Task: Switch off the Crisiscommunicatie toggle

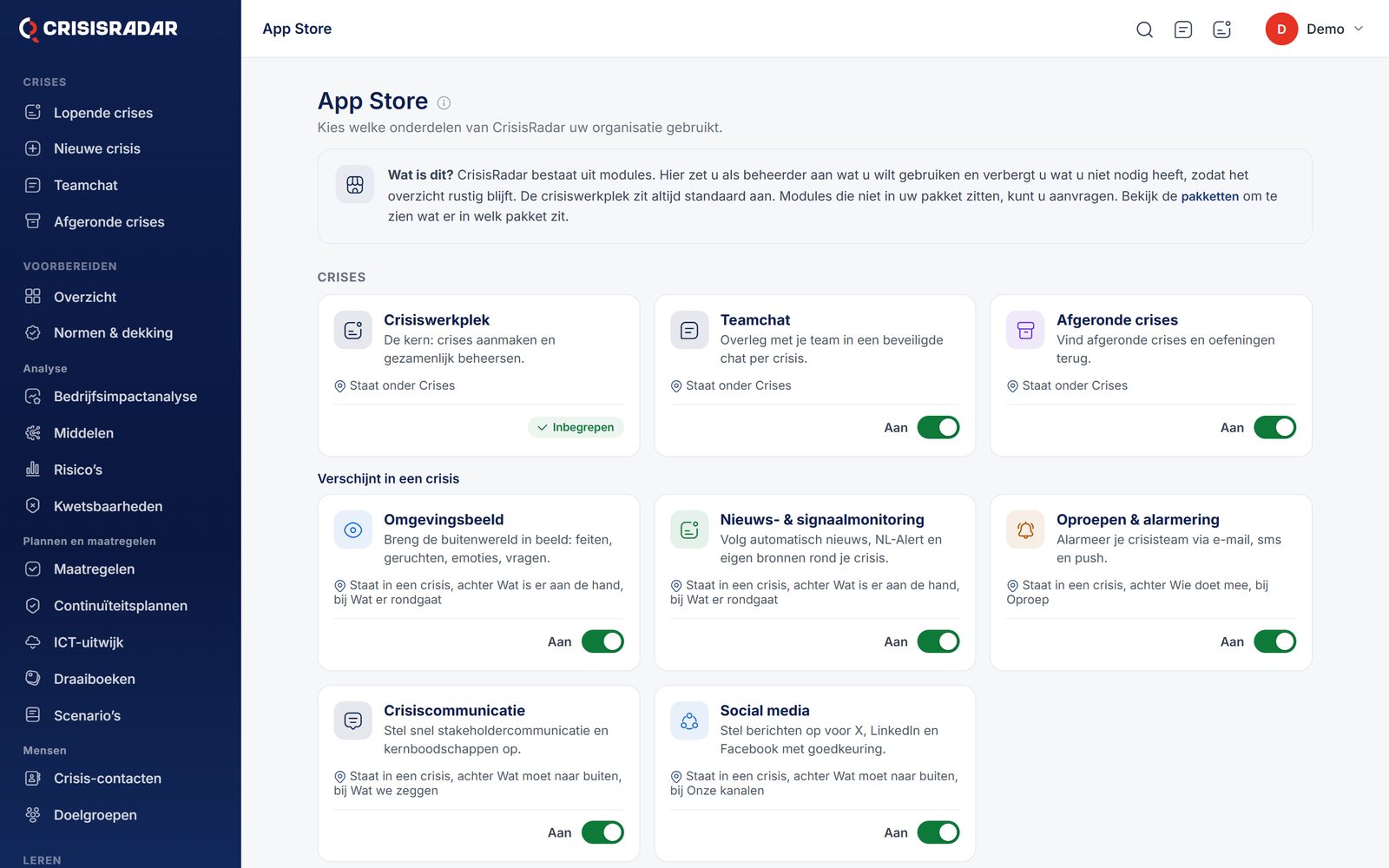Action: click(602, 832)
